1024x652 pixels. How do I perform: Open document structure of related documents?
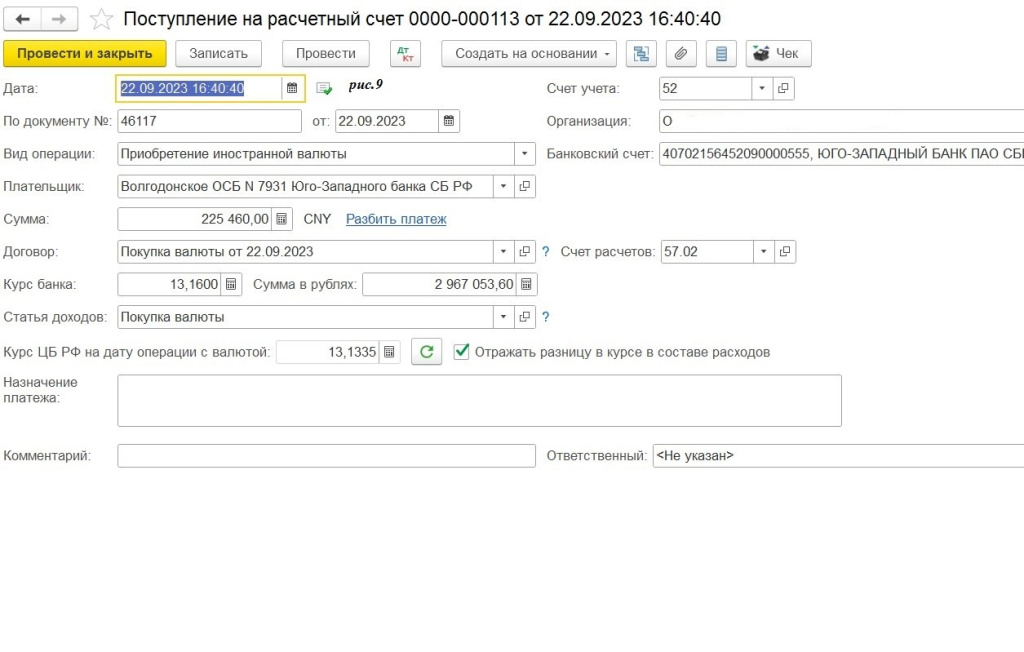click(x=641, y=54)
